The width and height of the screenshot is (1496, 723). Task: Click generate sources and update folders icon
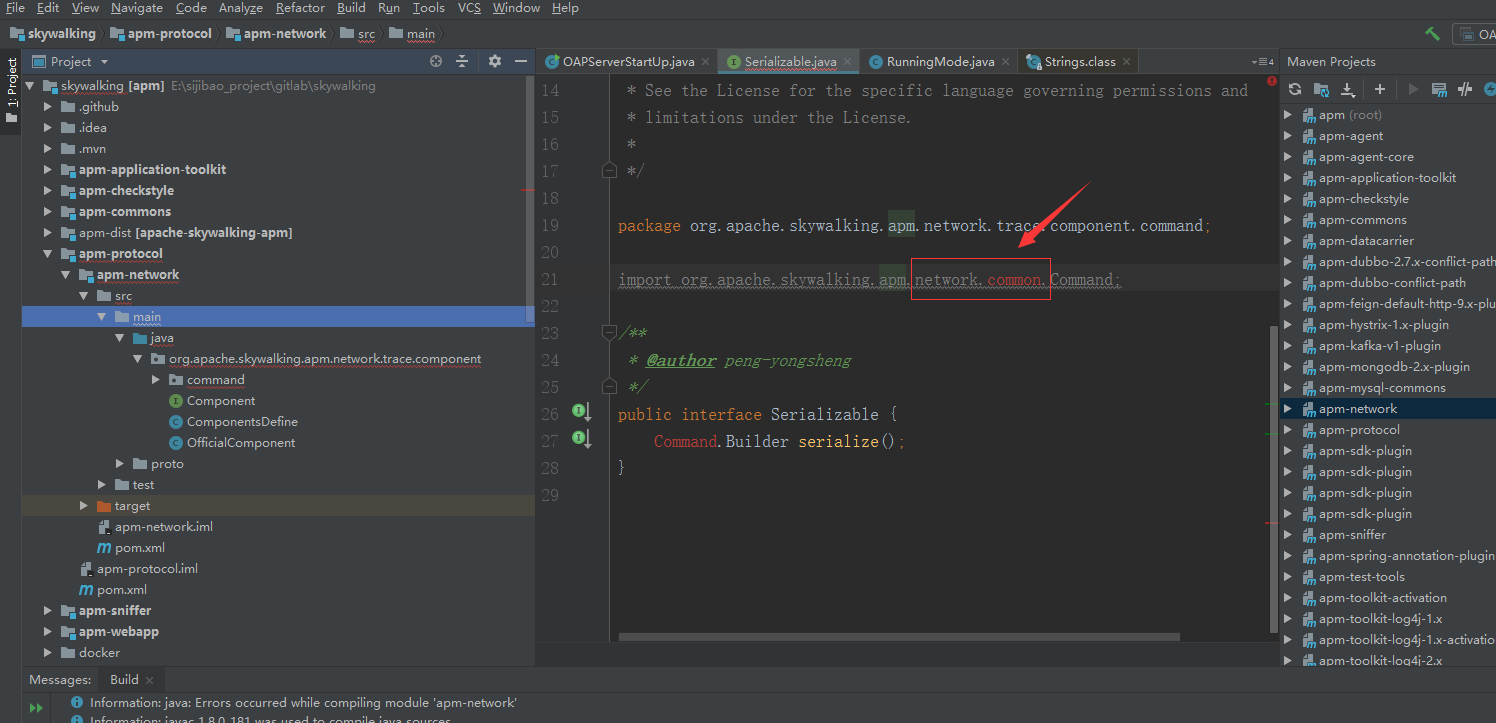[x=1321, y=89]
